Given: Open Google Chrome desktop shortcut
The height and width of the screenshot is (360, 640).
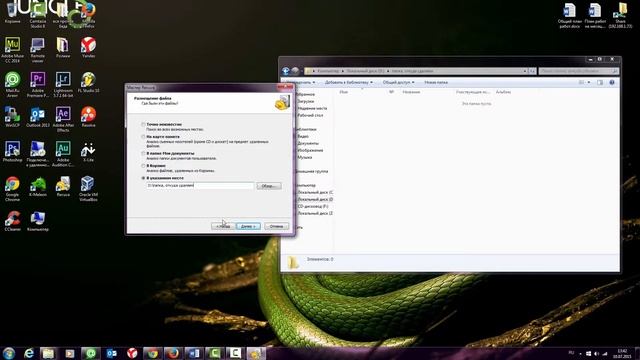Looking at the screenshot, I should (12, 188).
